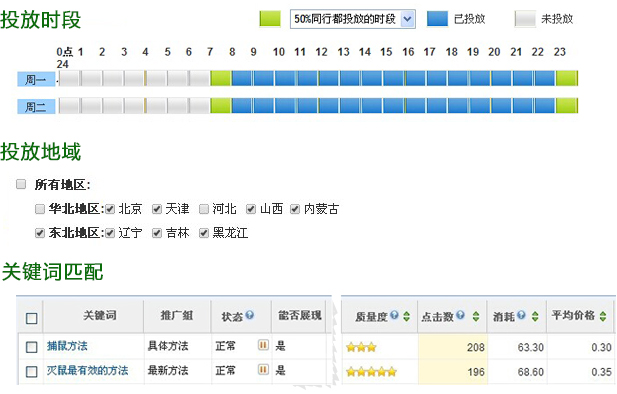Image resolution: width=617 pixels, height=394 pixels.
Task: Sort by 点击数 using its sort arrows
Action: tap(476, 316)
